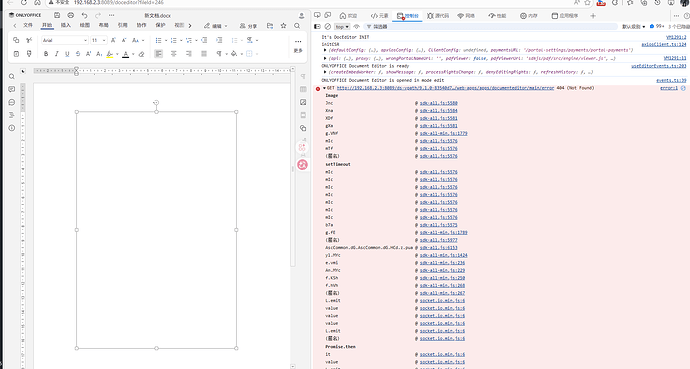The height and width of the screenshot is (369, 690).
Task: Open the user profile icon in editor
Action: click(301, 15)
